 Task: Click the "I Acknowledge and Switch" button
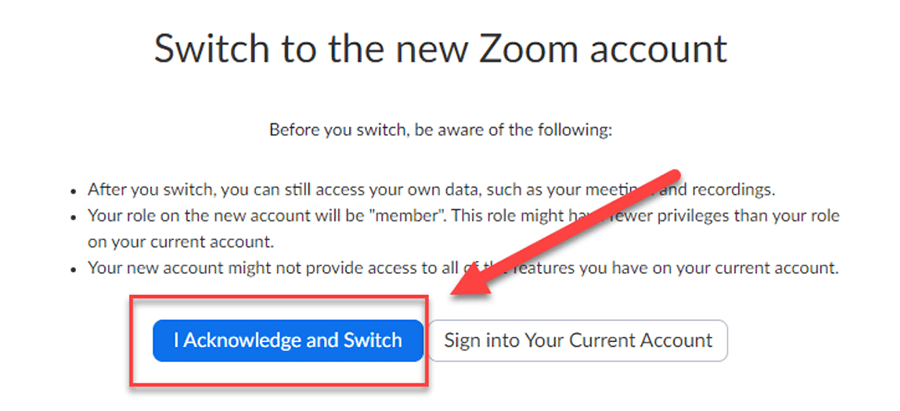(288, 340)
